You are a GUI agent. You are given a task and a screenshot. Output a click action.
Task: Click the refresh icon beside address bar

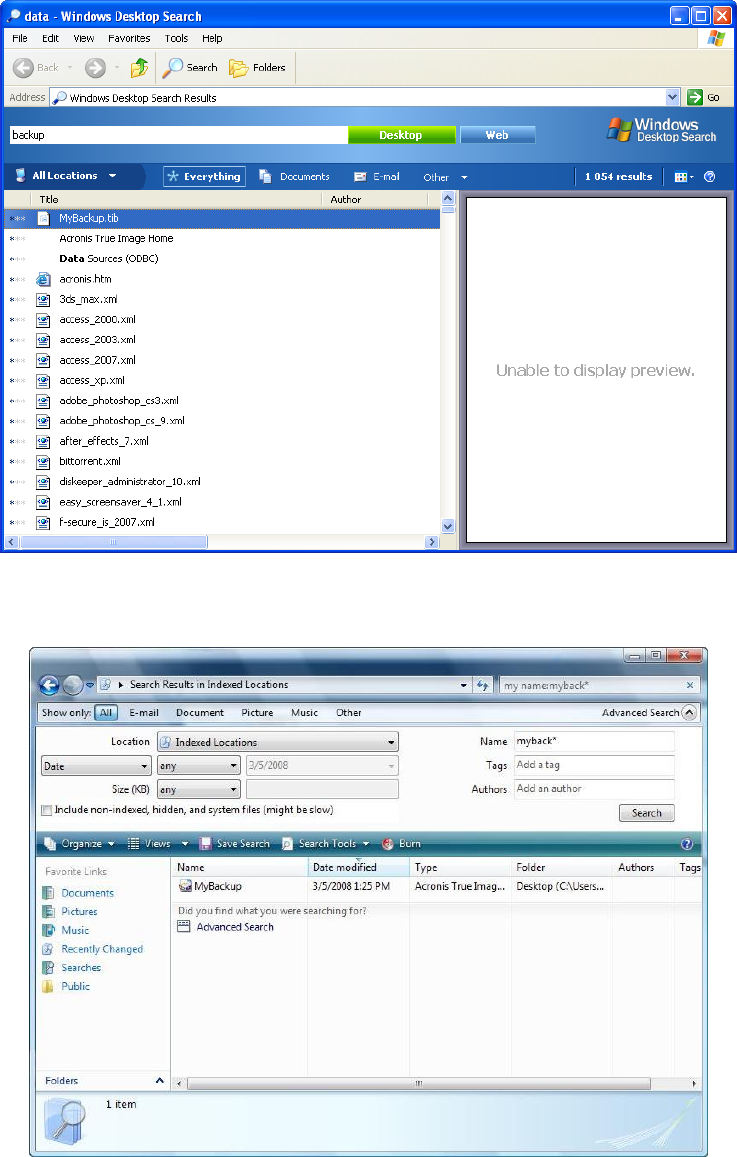482,685
